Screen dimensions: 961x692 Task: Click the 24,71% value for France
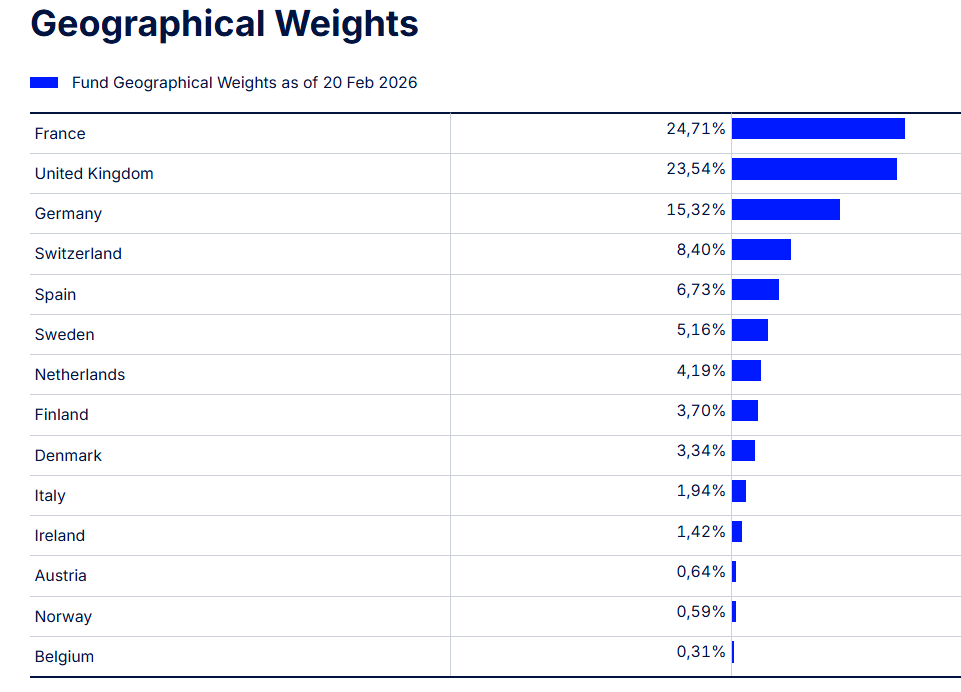[x=696, y=128]
